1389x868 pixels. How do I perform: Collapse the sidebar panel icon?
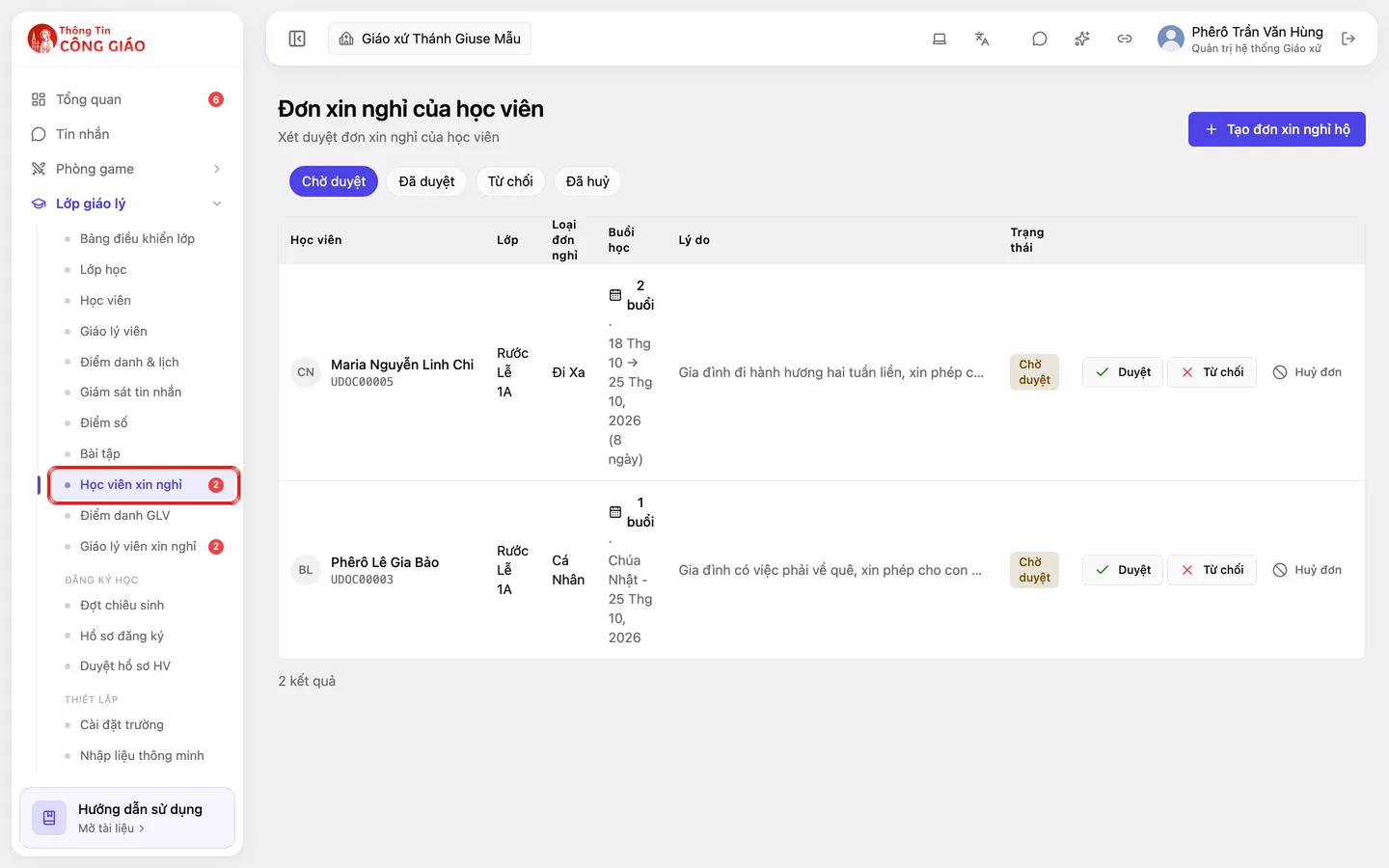pos(297,39)
